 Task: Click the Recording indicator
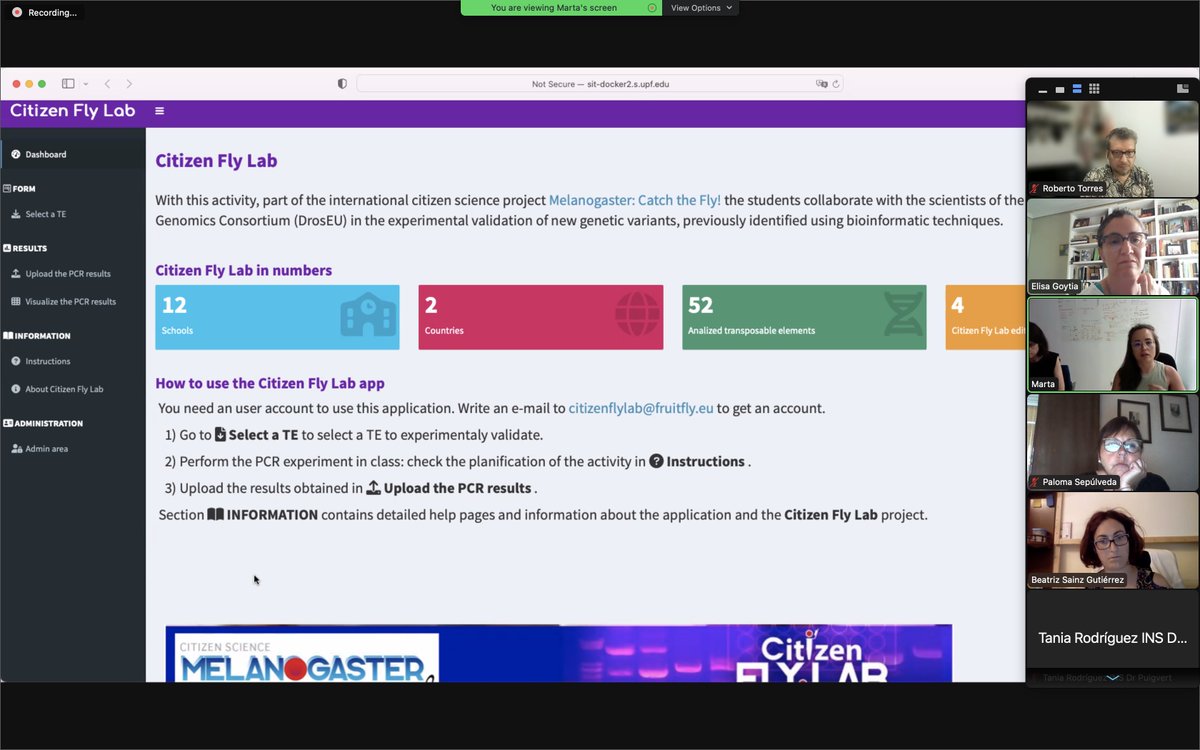(x=44, y=12)
